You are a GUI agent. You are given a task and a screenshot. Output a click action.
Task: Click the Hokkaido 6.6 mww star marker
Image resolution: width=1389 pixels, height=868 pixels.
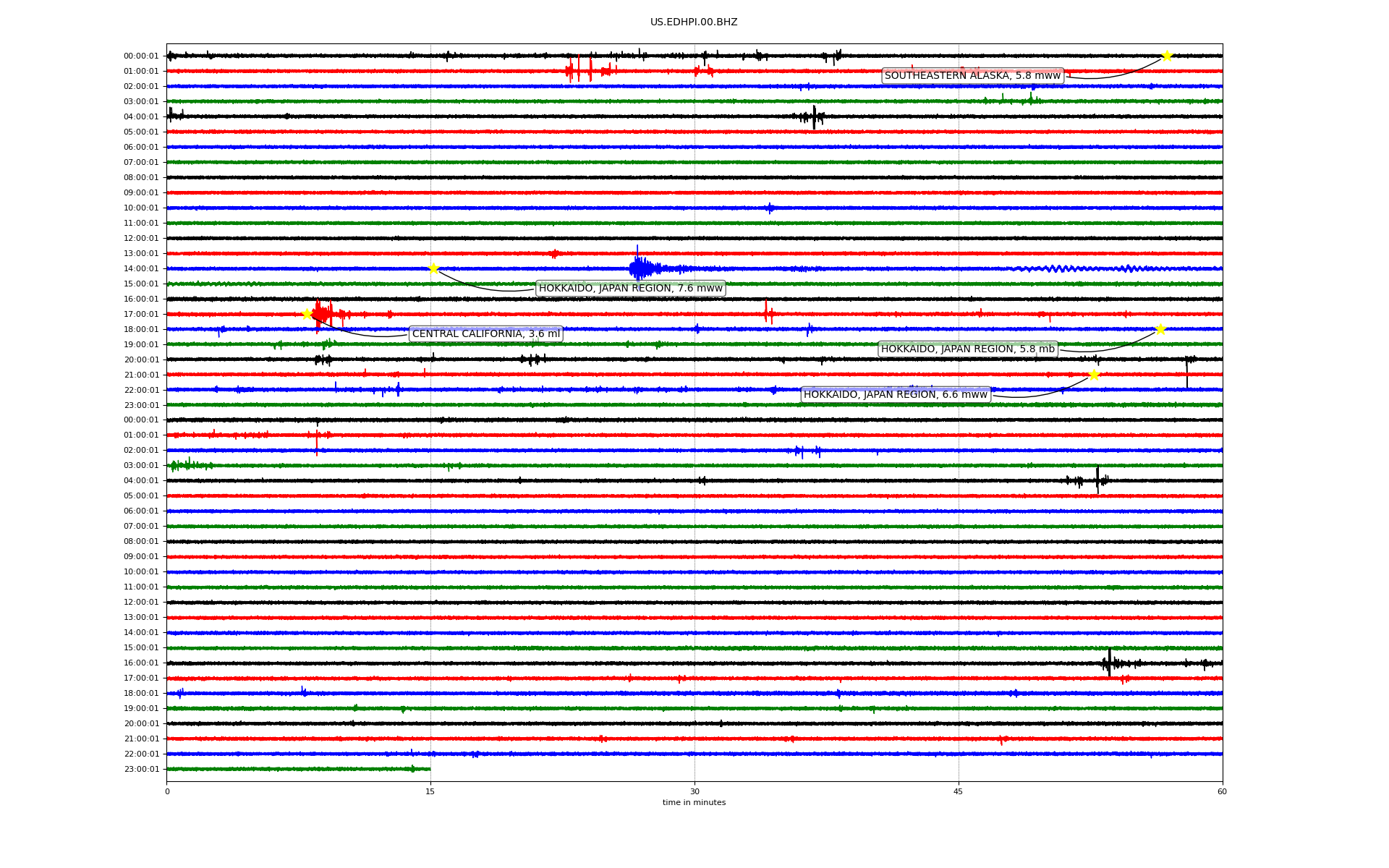pyautogui.click(x=1094, y=374)
